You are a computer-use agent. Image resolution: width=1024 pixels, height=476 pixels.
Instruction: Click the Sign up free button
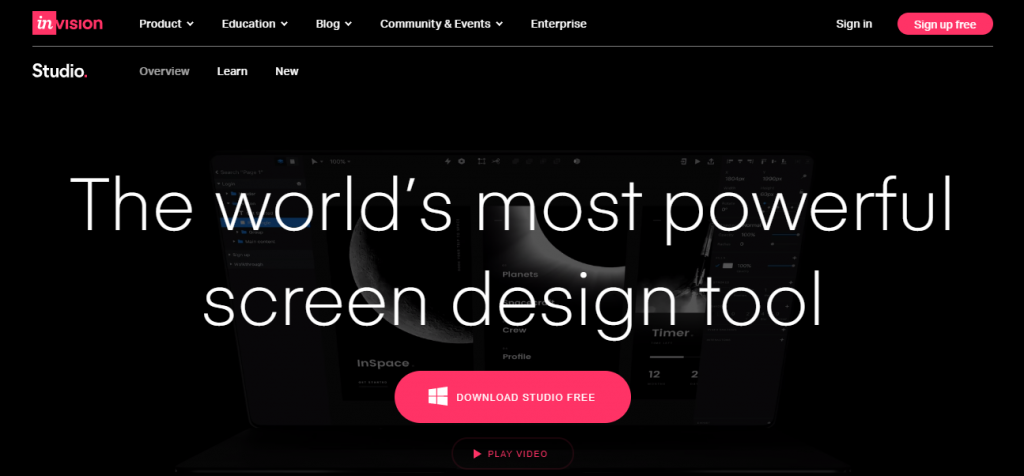coord(944,24)
